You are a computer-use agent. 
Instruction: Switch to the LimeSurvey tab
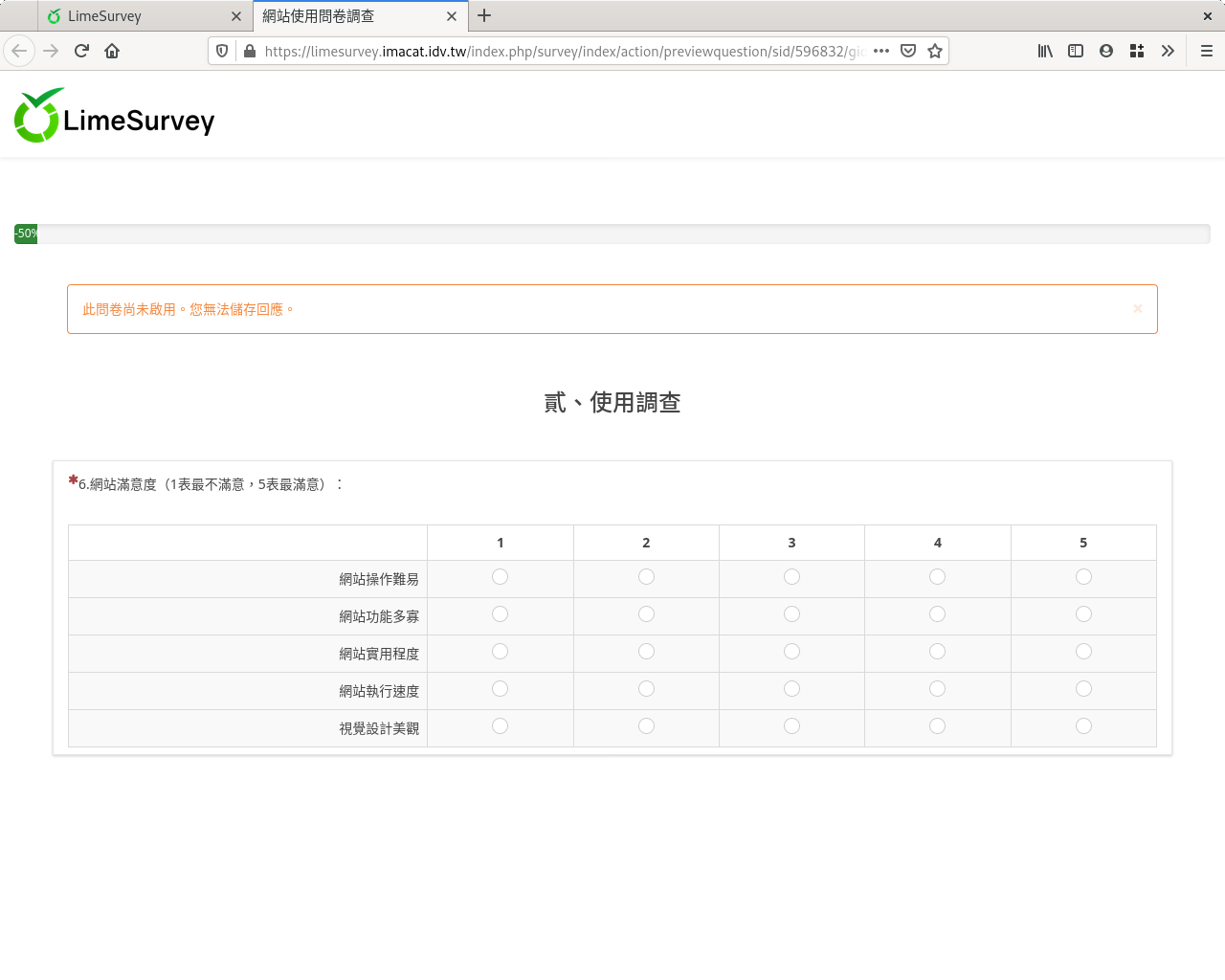pos(145,16)
